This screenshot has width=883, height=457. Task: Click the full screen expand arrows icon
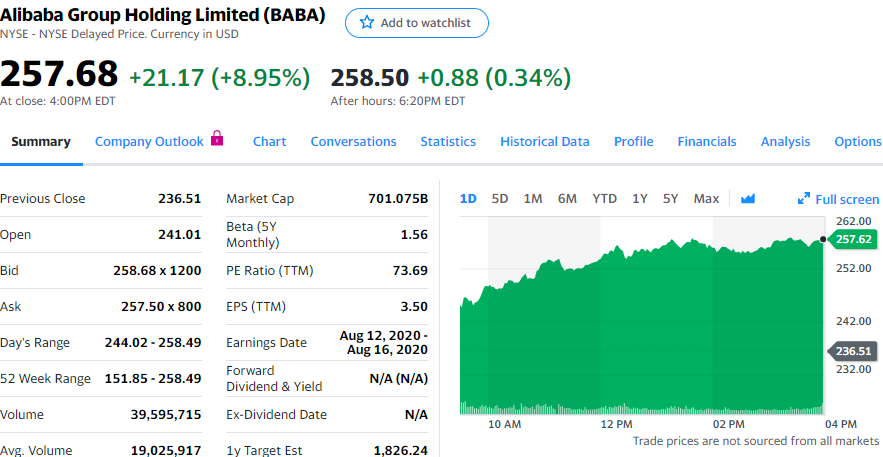tap(804, 199)
